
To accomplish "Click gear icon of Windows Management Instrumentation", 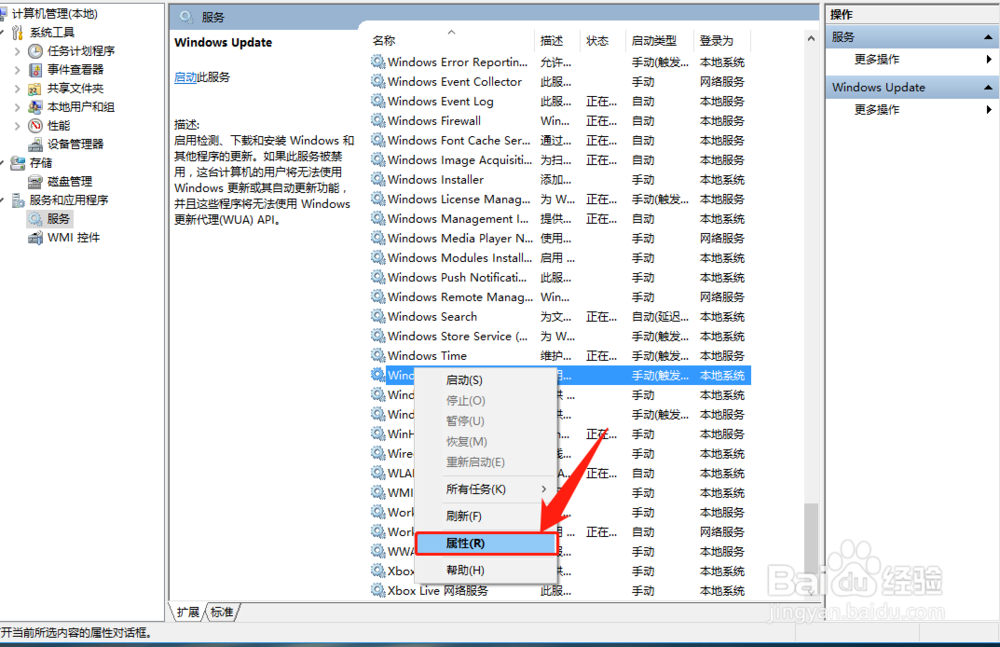I will click(378, 218).
